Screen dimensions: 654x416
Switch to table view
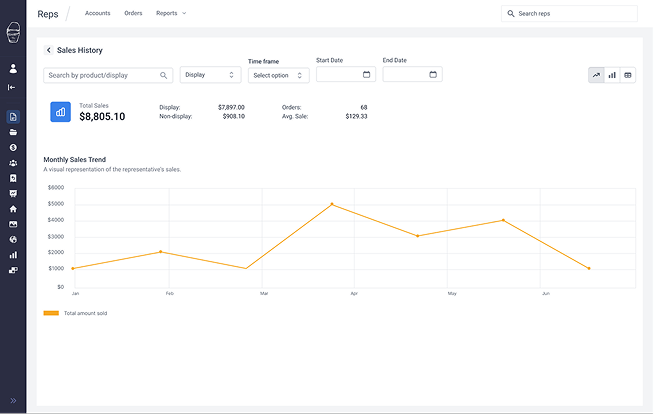tap(628, 76)
